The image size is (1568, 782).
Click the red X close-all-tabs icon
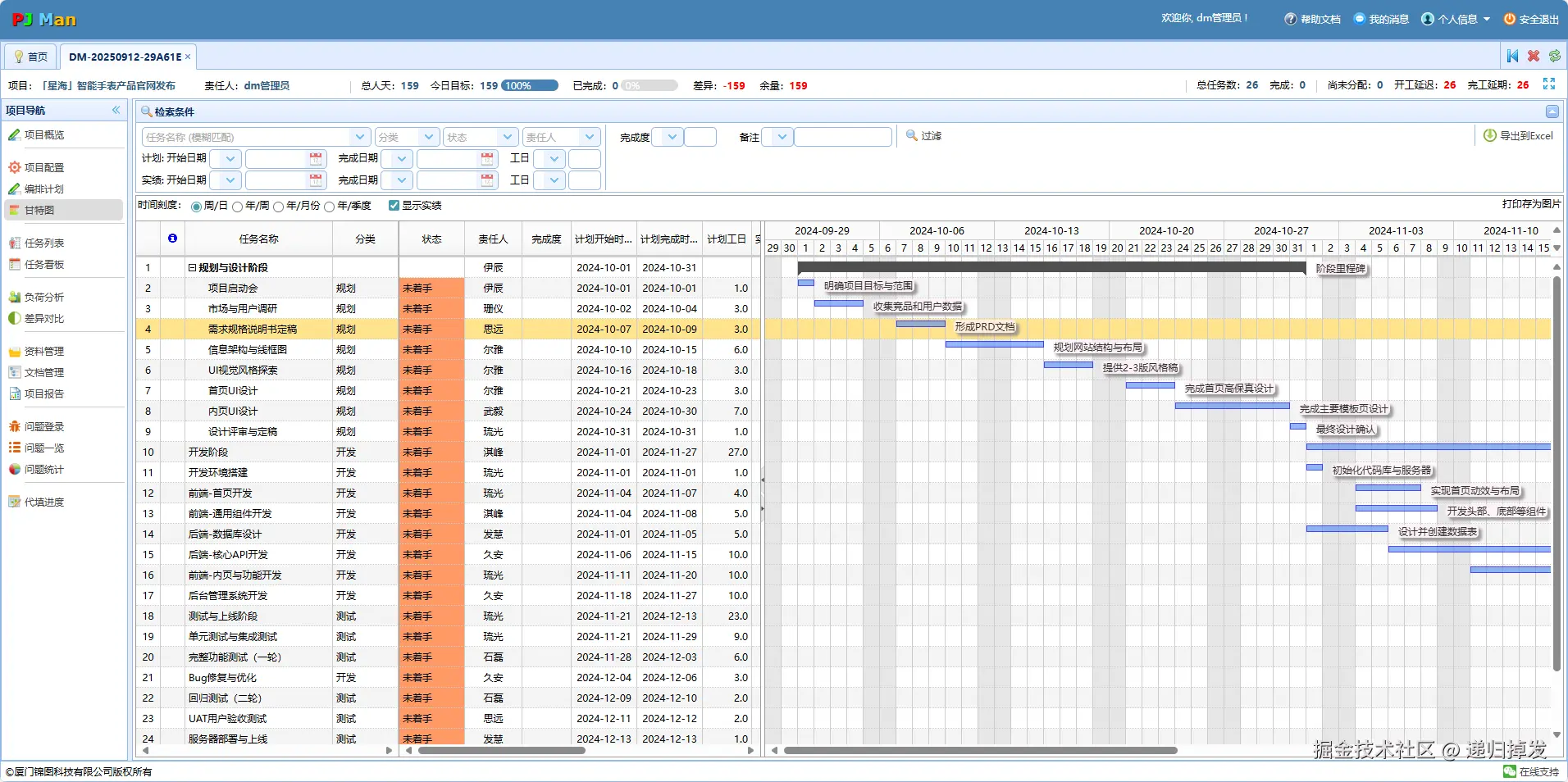pos(1534,56)
